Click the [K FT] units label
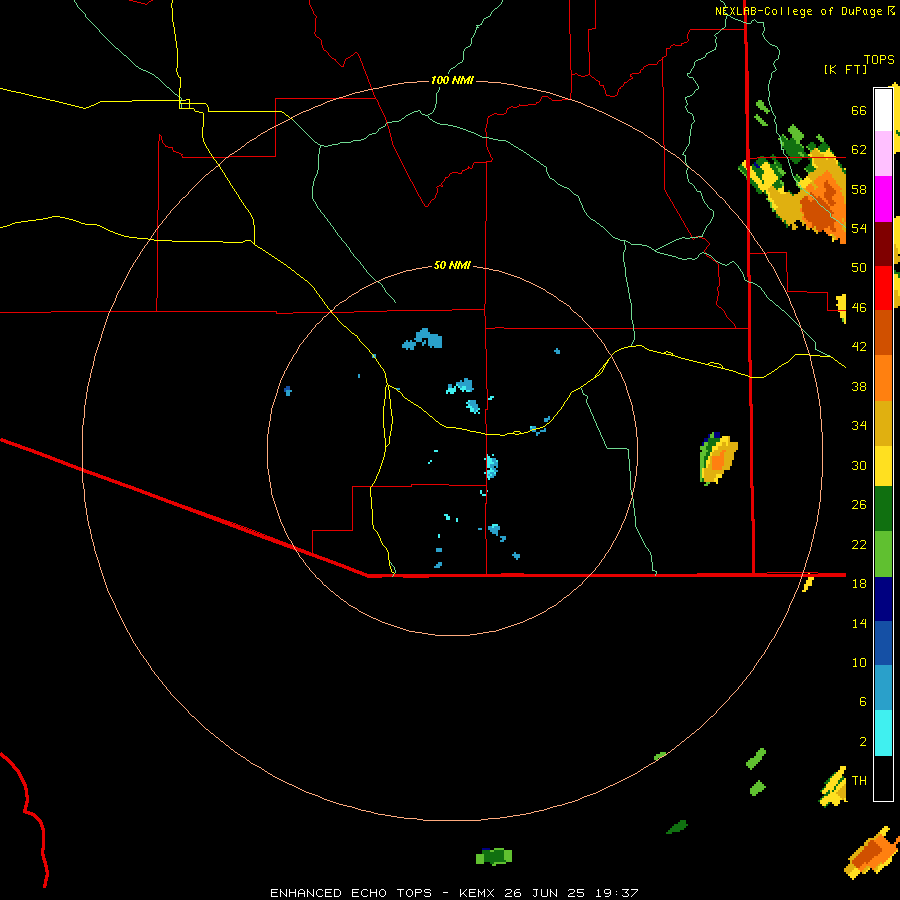This screenshot has height=900, width=900. (x=845, y=69)
